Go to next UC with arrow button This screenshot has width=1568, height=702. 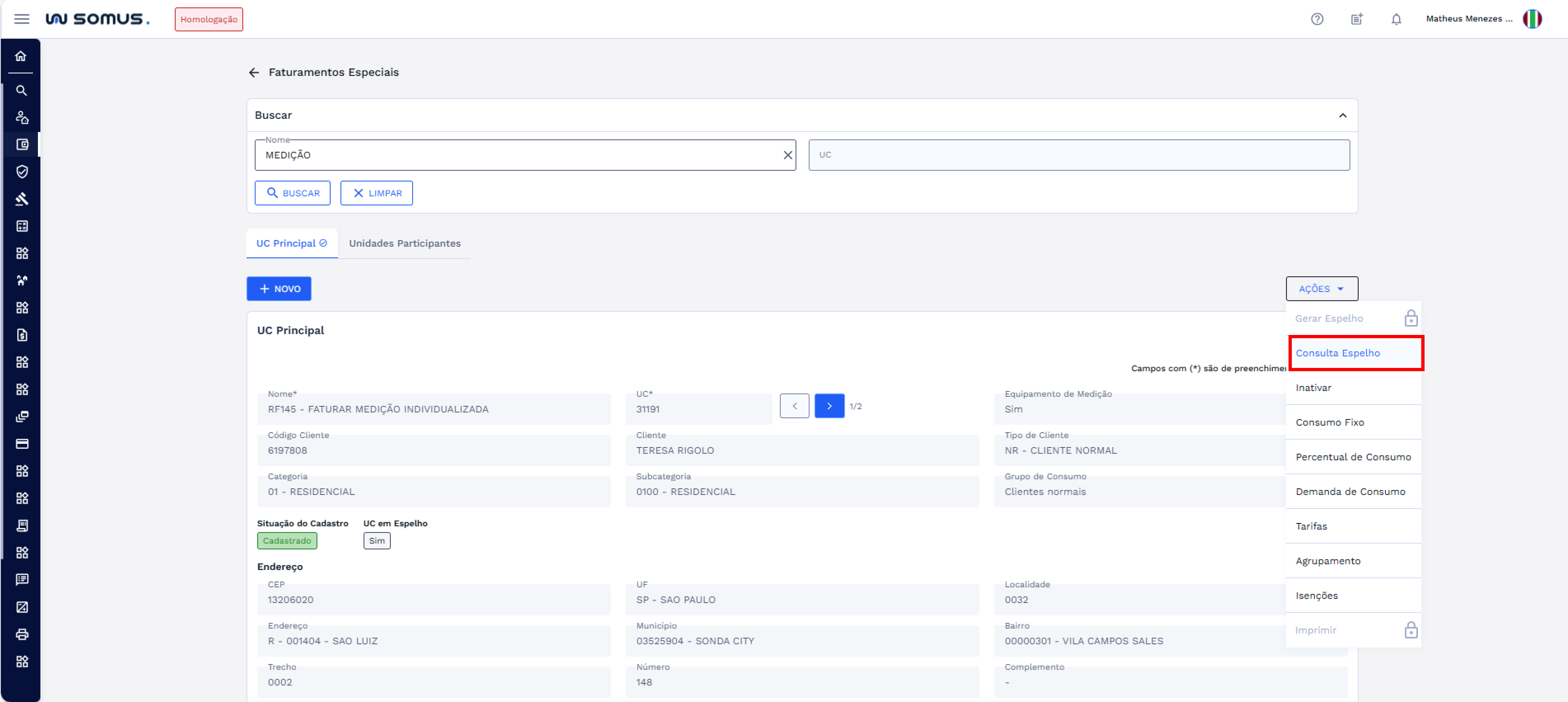(829, 406)
